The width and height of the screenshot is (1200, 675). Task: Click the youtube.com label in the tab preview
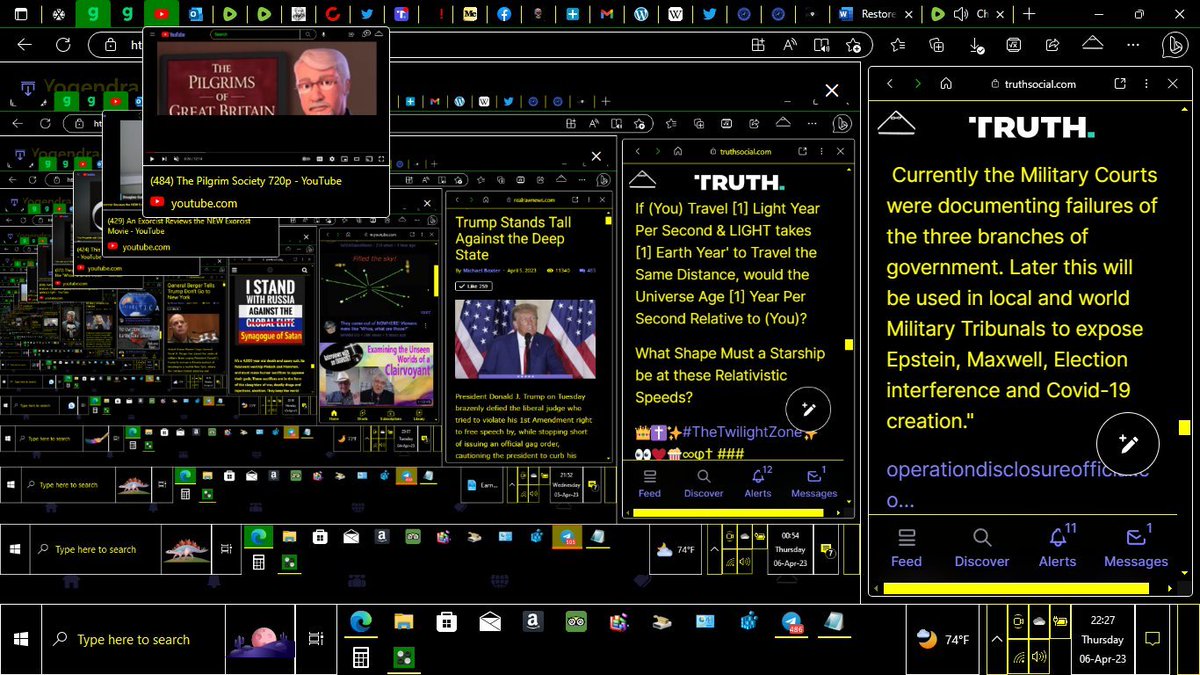(204, 203)
